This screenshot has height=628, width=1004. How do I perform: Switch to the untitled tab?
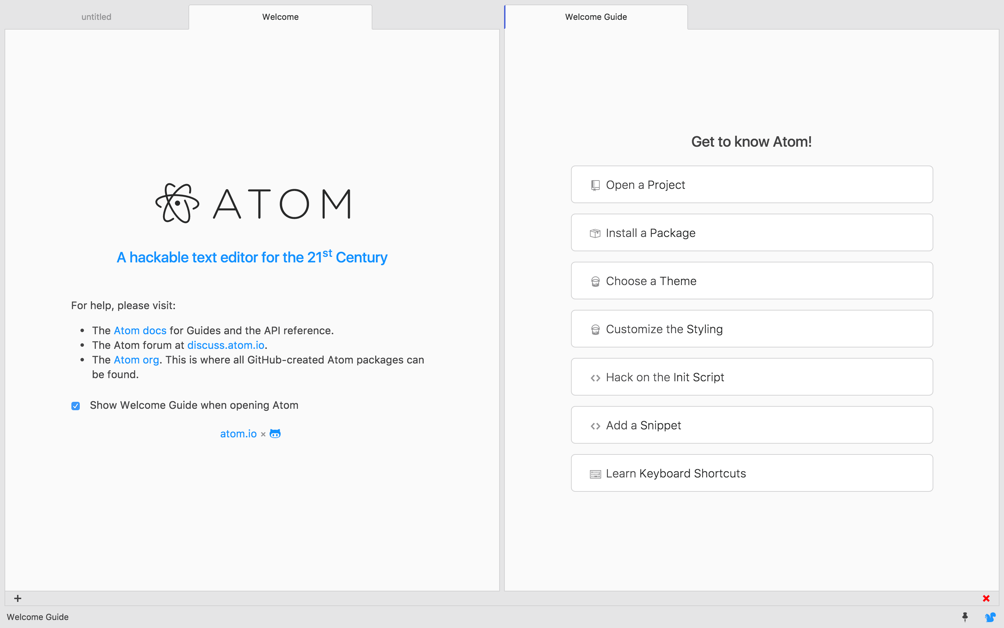[x=96, y=17]
